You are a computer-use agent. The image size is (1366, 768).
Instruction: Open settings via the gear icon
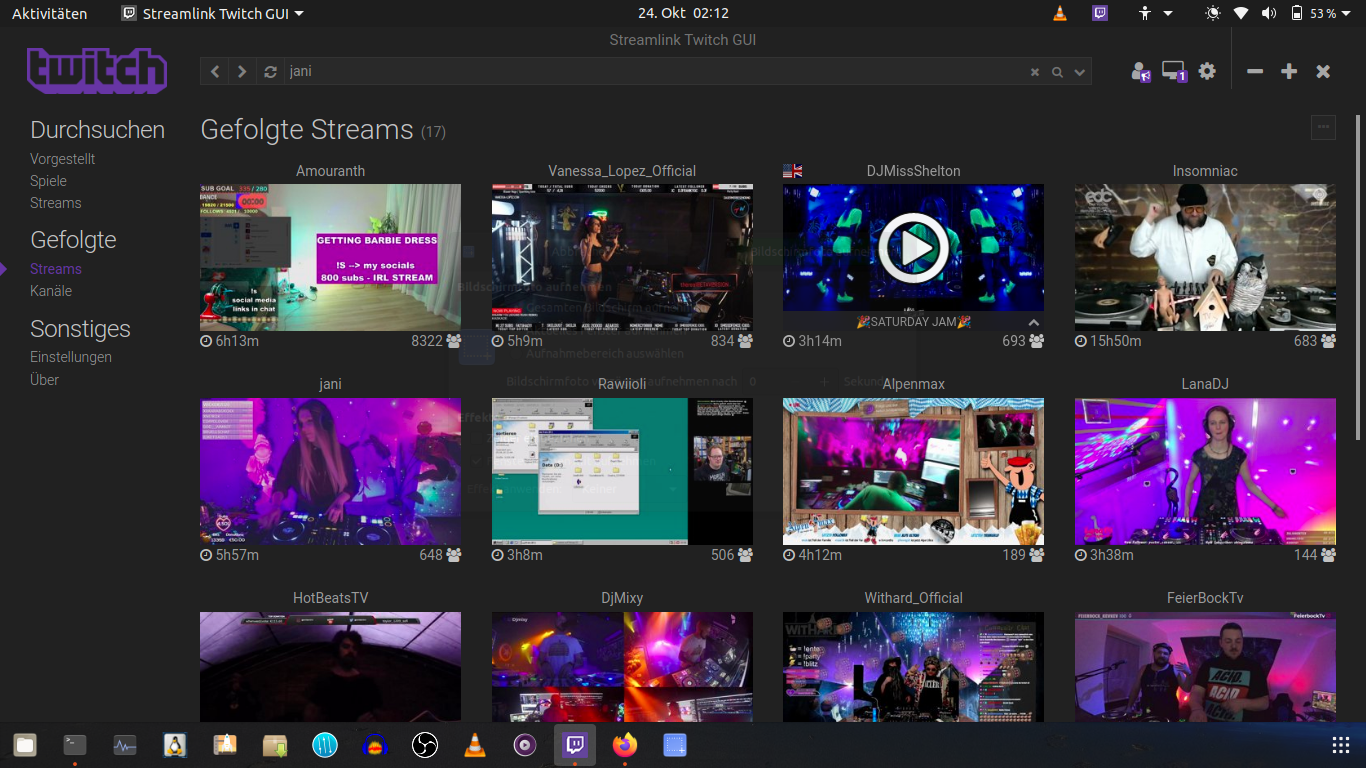(x=1207, y=71)
